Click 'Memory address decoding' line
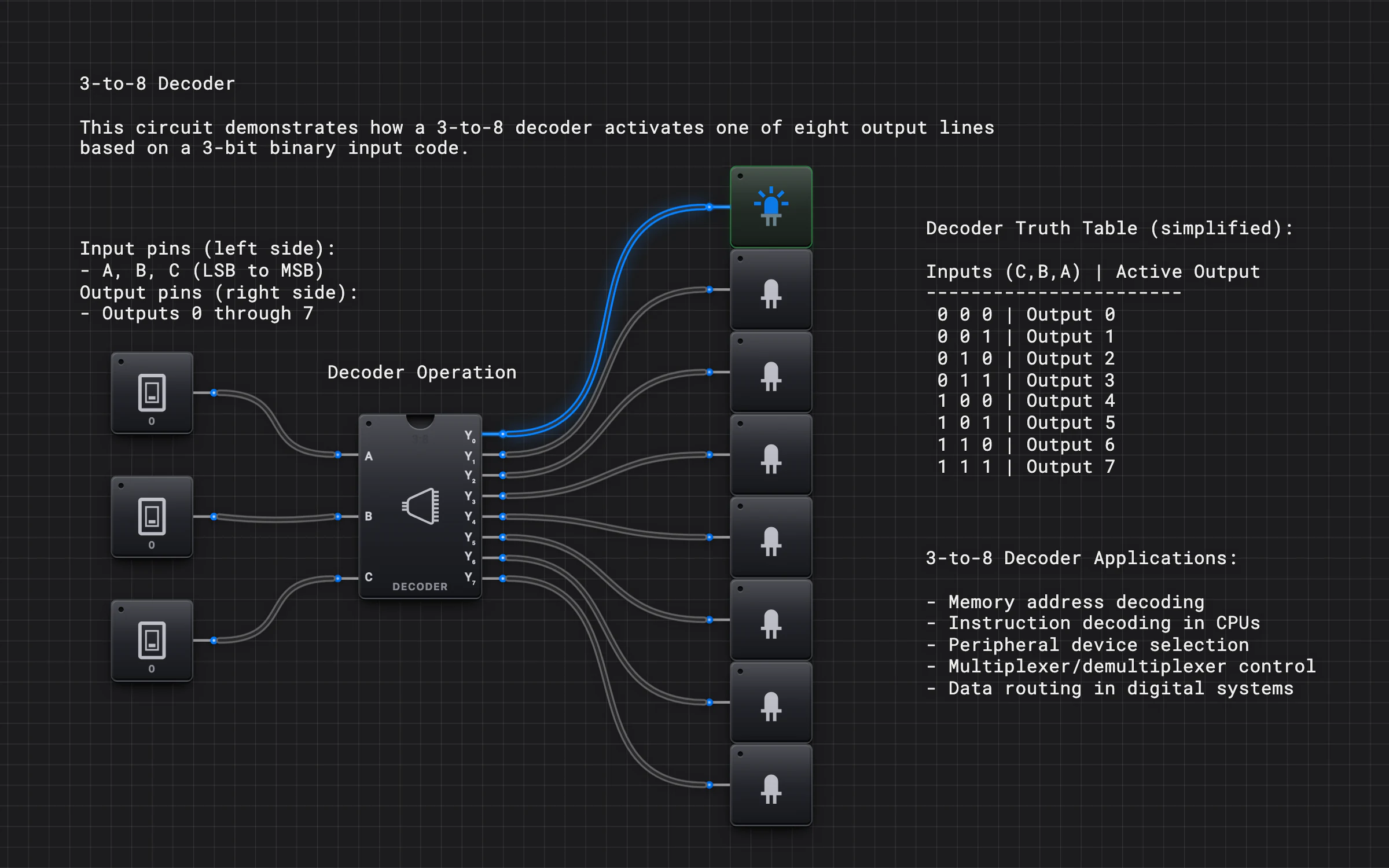 coord(1065,602)
